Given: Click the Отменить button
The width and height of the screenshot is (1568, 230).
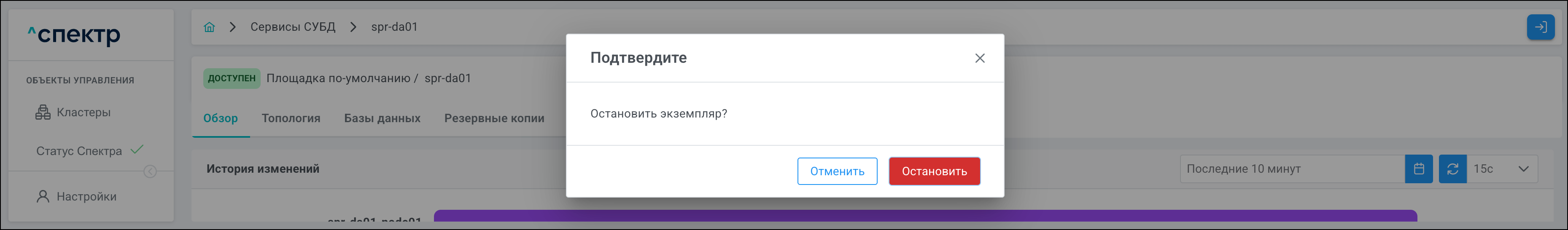Looking at the screenshot, I should 837,171.
